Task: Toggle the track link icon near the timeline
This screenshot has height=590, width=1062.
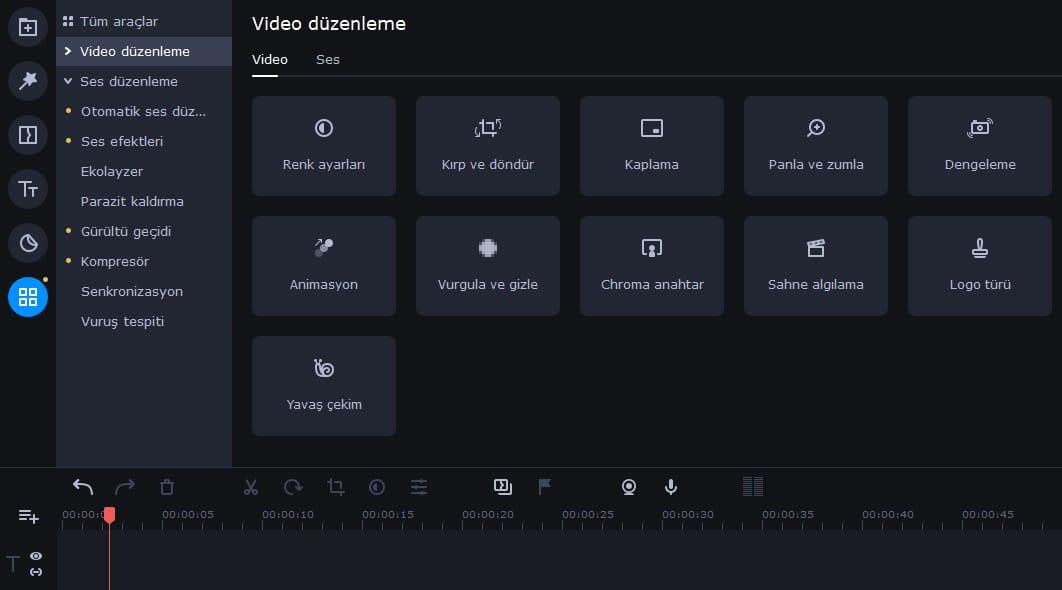Action: click(36, 571)
